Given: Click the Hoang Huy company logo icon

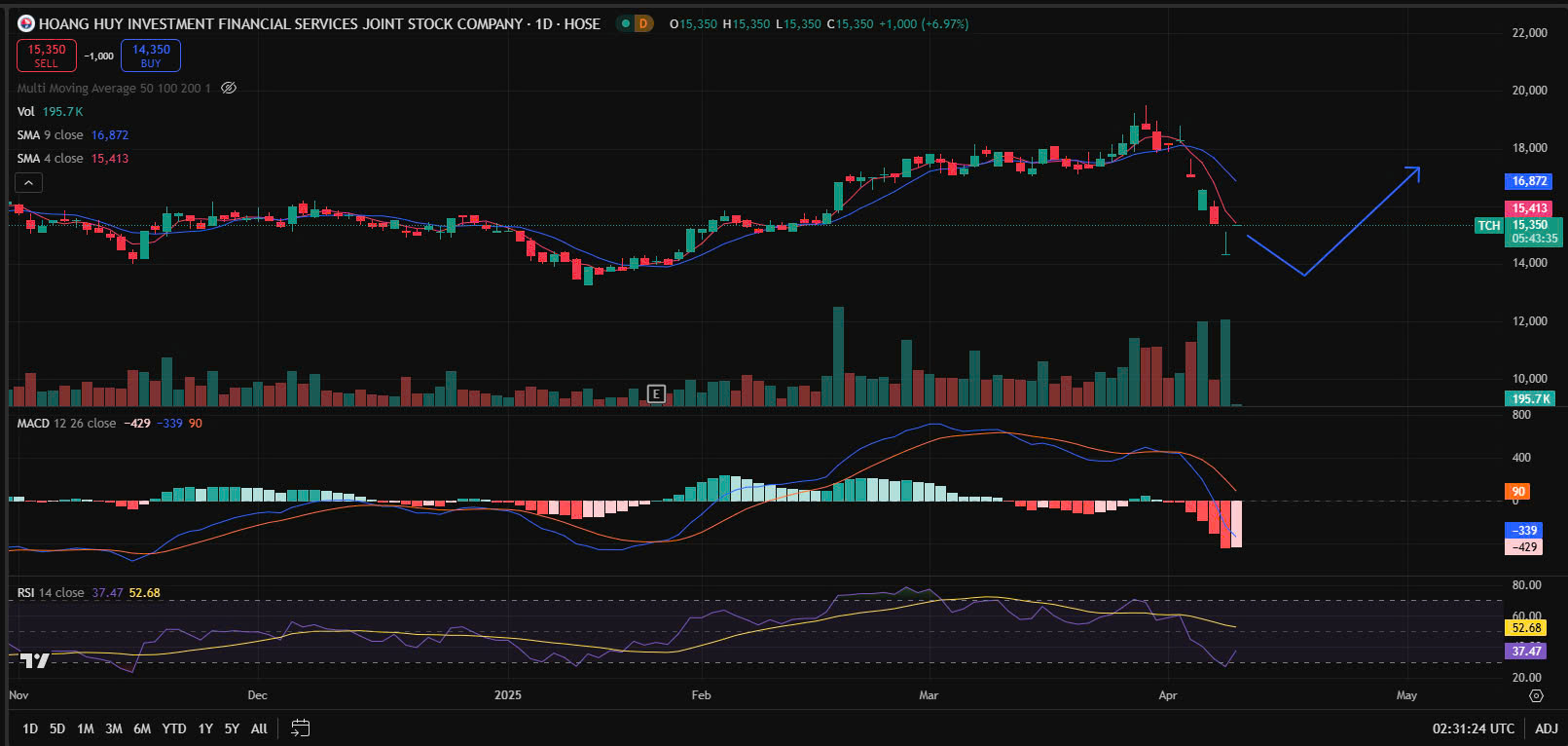Looking at the screenshot, I should pyautogui.click(x=26, y=23).
